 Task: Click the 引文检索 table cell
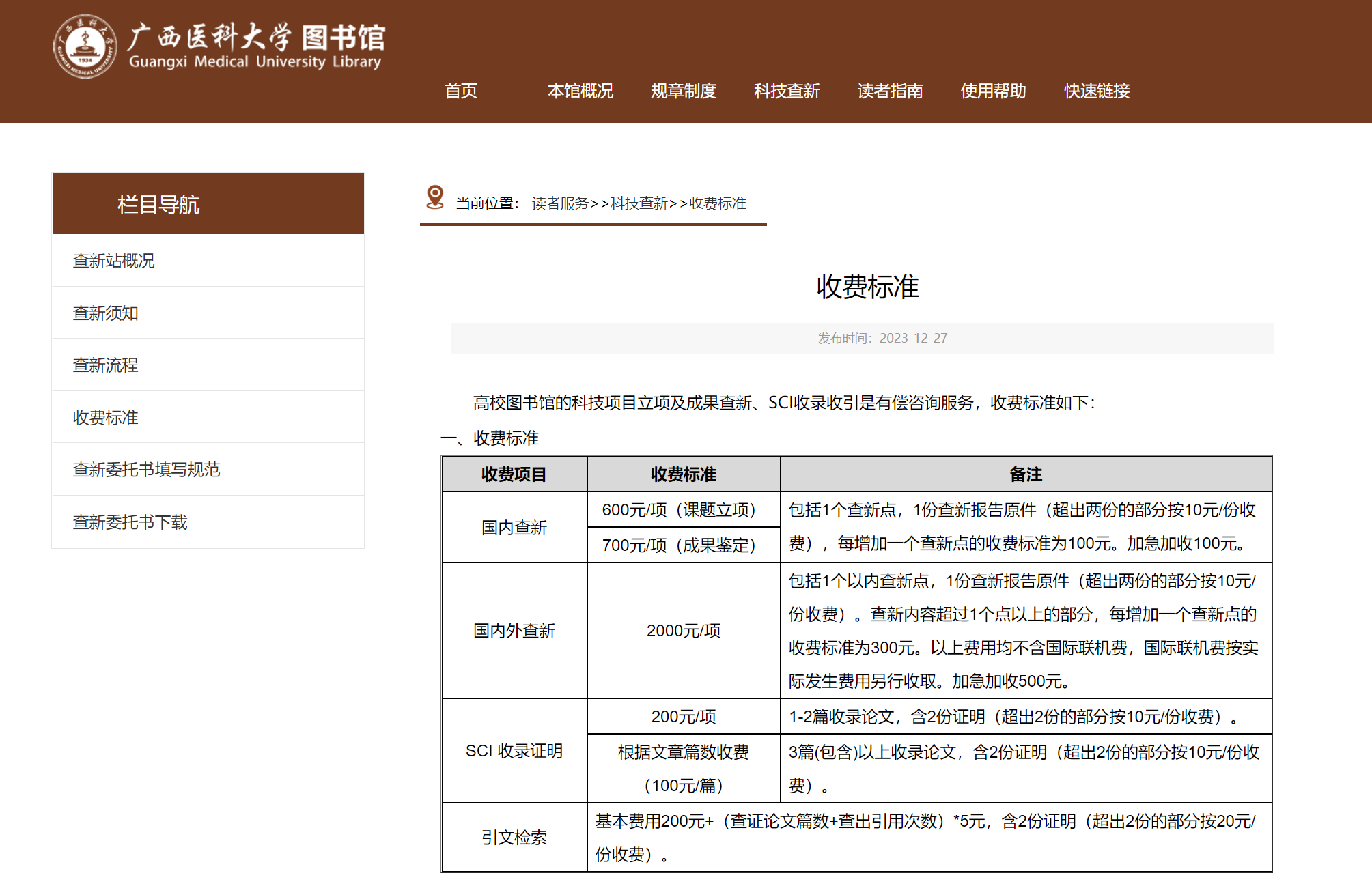[514, 838]
